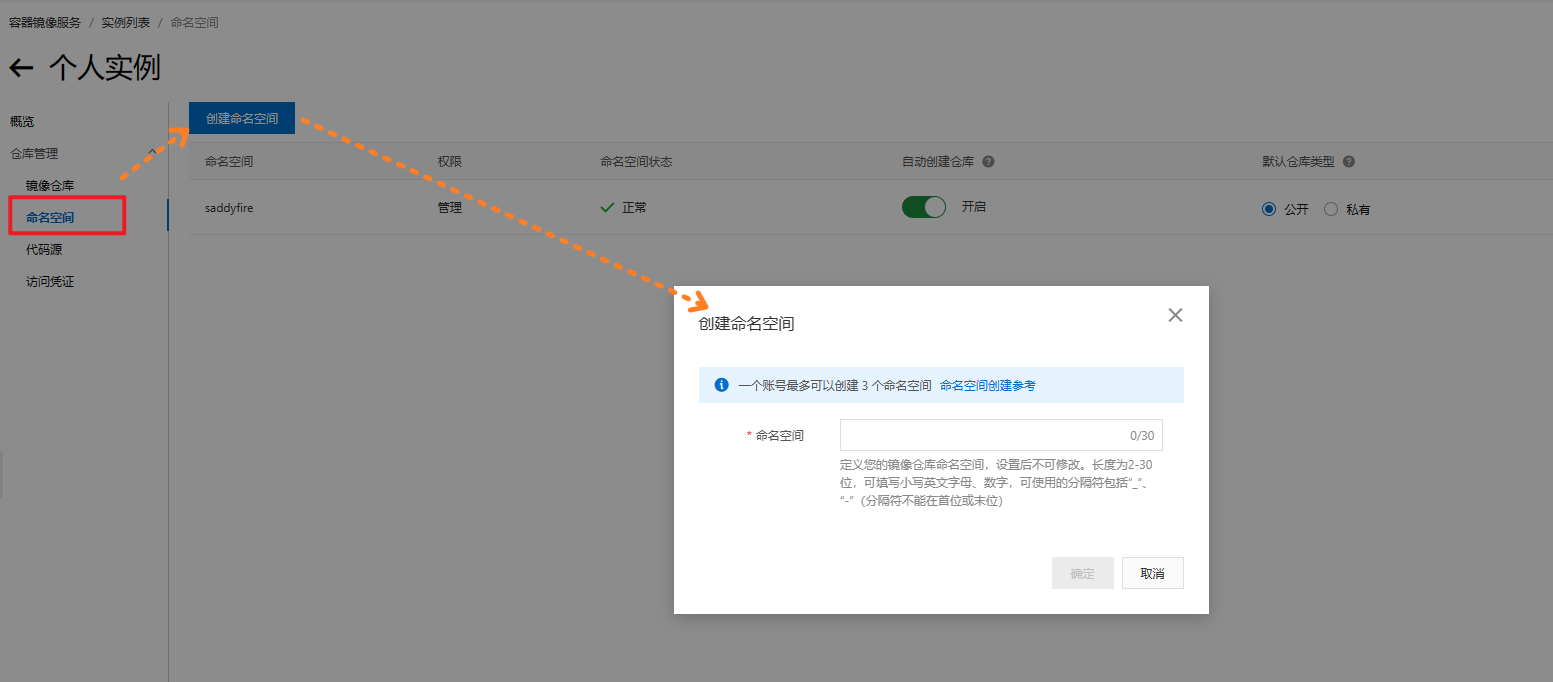Disable the 自动创建仓库 switch for saddyfire
Viewport: 1553px width, 682px height.
[x=923, y=206]
